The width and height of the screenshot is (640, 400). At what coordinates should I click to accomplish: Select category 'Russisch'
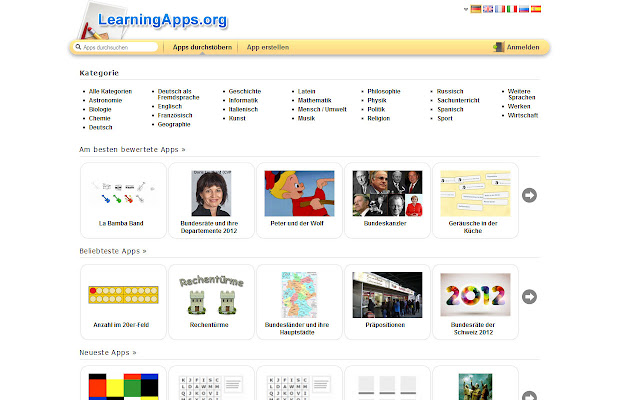tap(450, 91)
